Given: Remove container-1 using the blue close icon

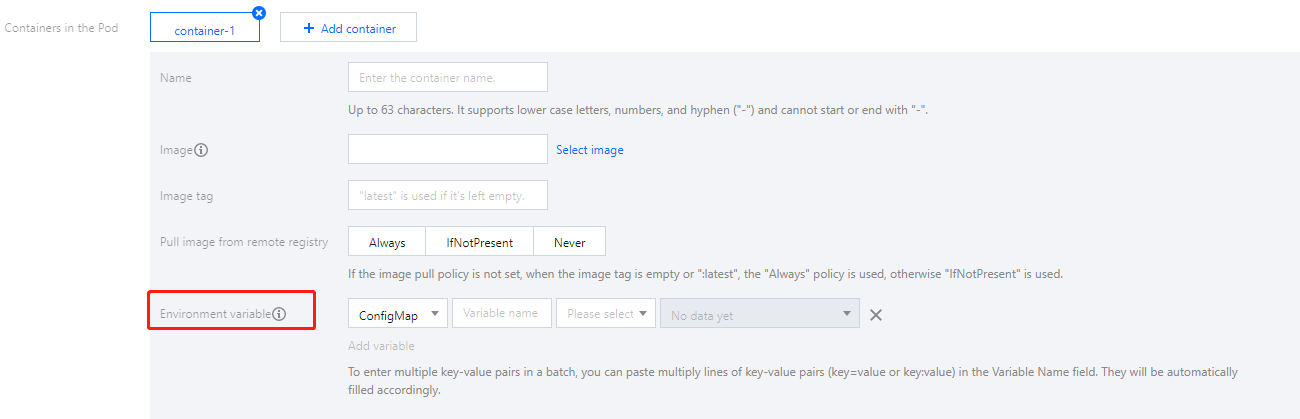Looking at the screenshot, I should (x=259, y=13).
